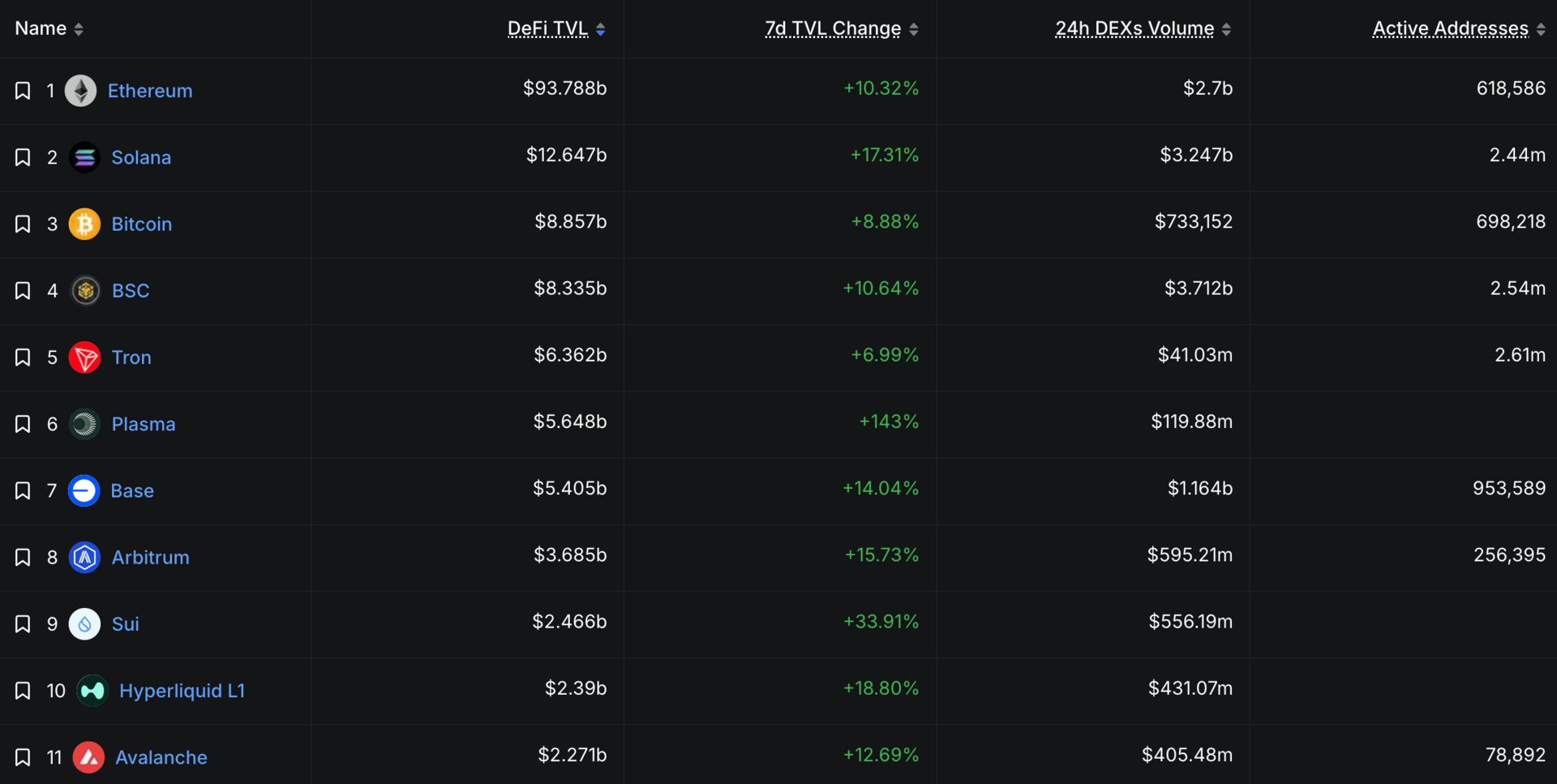
Task: Click the Avalanche chain logo icon
Action: (88, 757)
